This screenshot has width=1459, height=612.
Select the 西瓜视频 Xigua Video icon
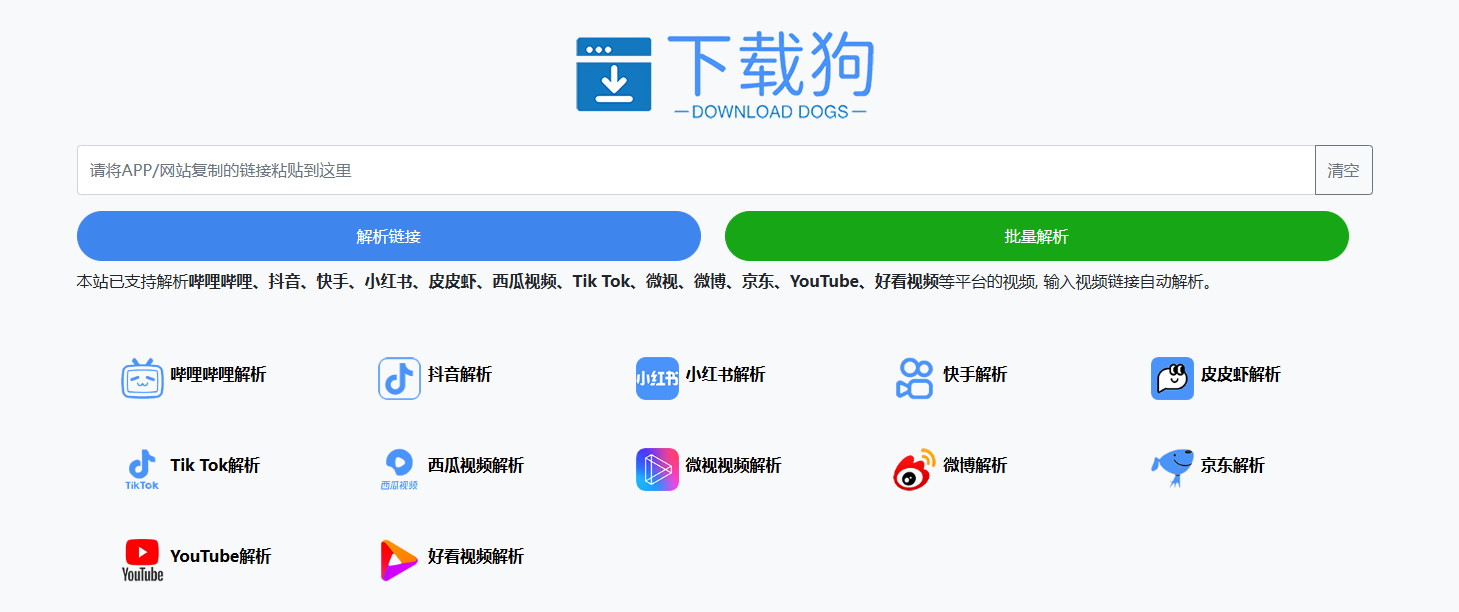pyautogui.click(x=399, y=468)
